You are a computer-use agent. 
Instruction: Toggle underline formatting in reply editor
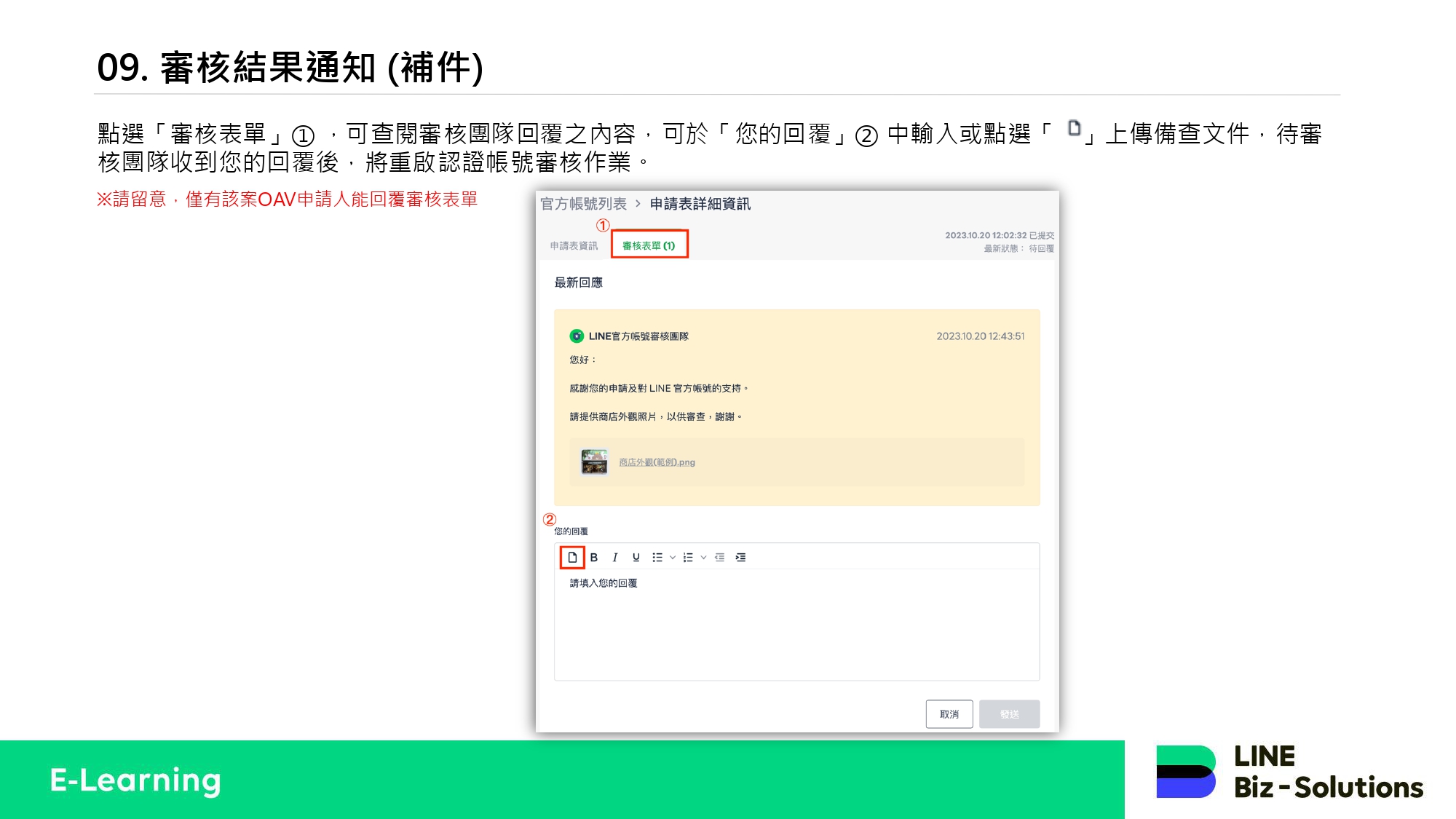[636, 558]
